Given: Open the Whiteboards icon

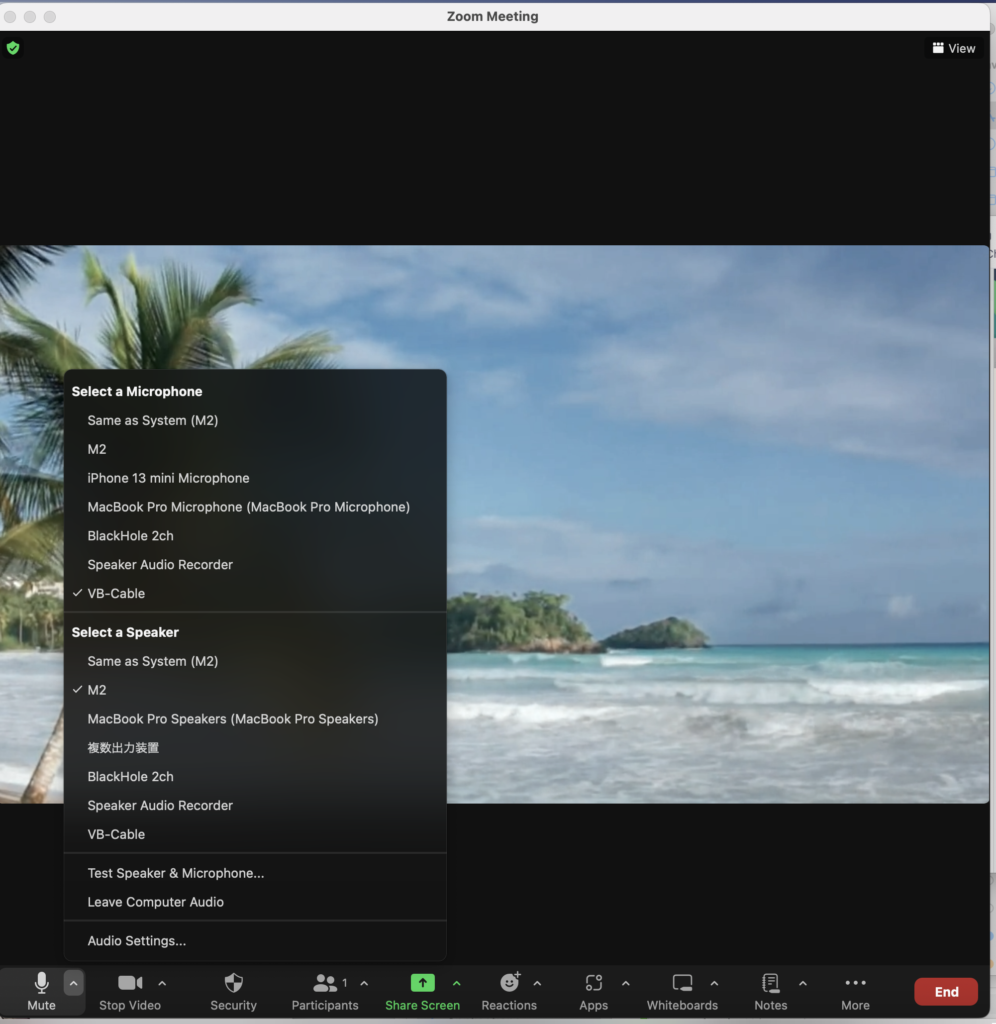Looking at the screenshot, I should tap(683, 983).
